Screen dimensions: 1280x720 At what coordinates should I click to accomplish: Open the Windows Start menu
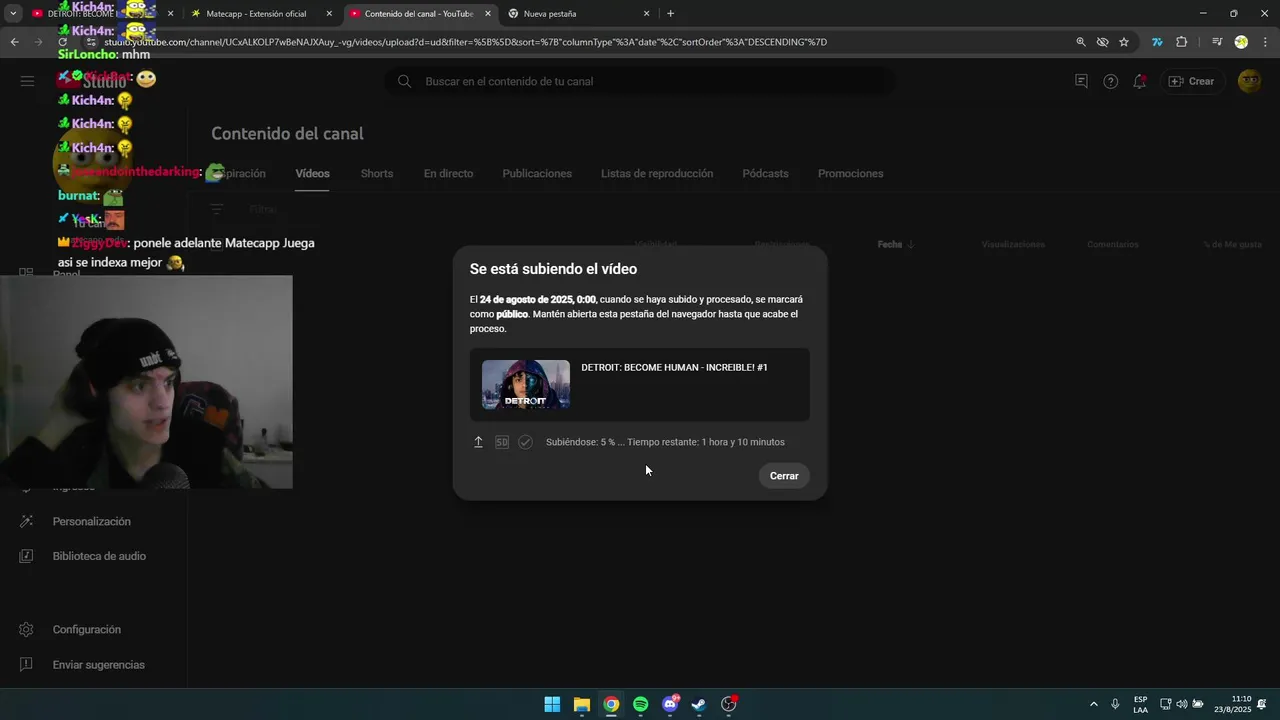[x=552, y=704]
